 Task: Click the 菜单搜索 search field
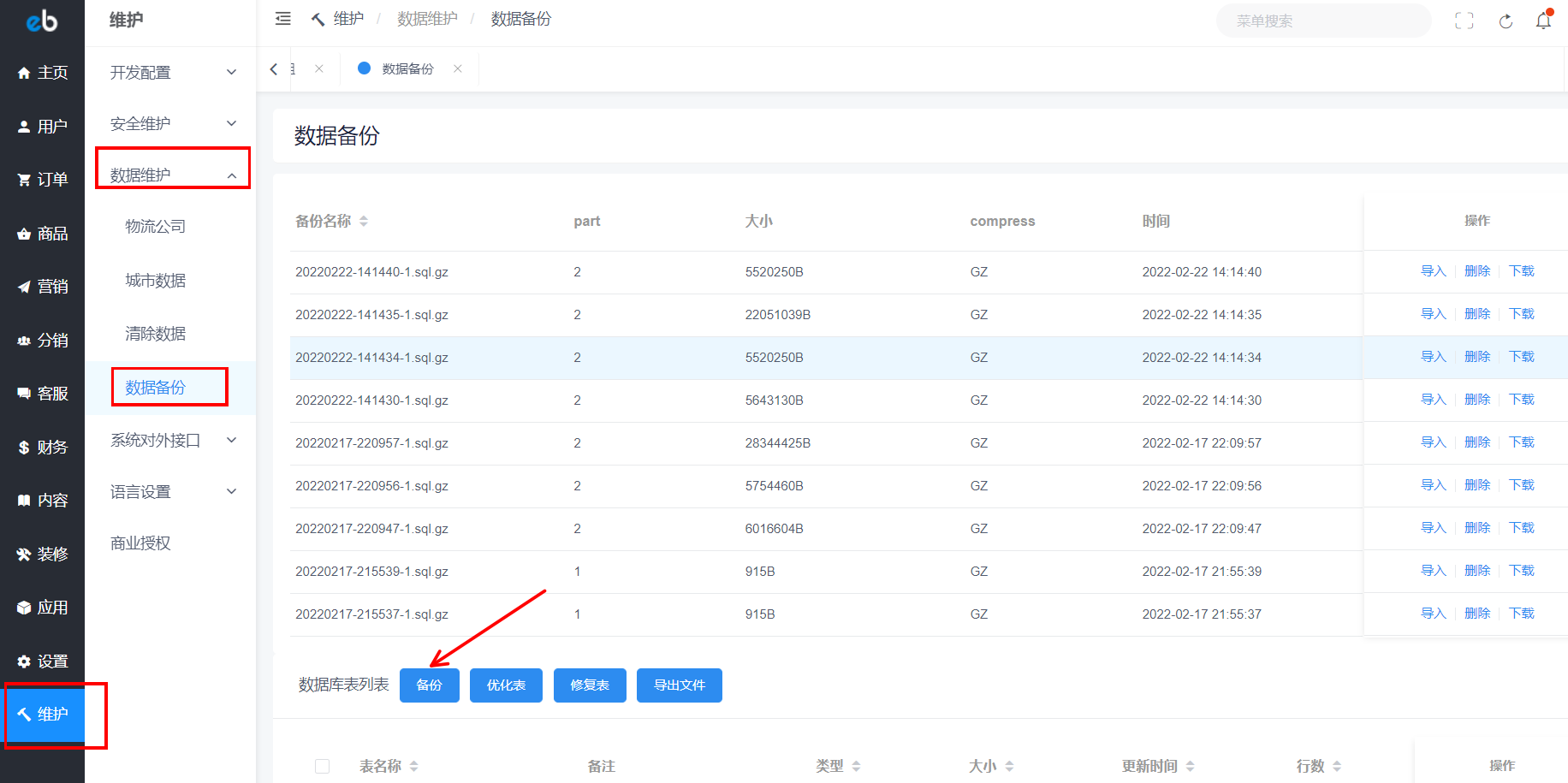coord(1322,21)
